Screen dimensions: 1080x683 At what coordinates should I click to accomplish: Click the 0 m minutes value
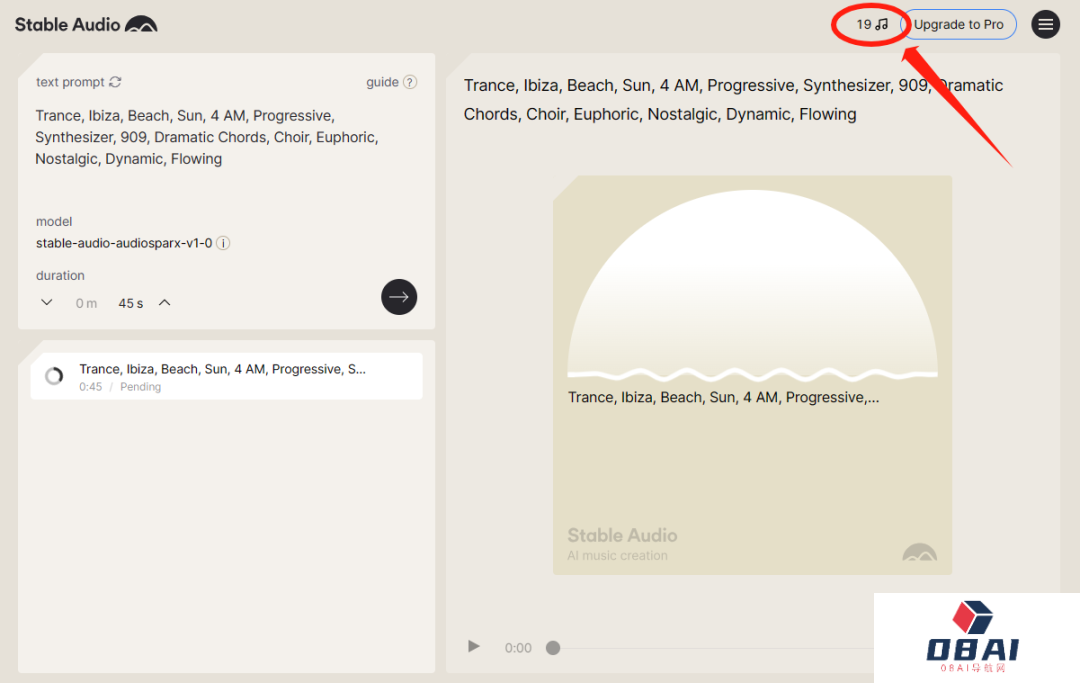86,303
